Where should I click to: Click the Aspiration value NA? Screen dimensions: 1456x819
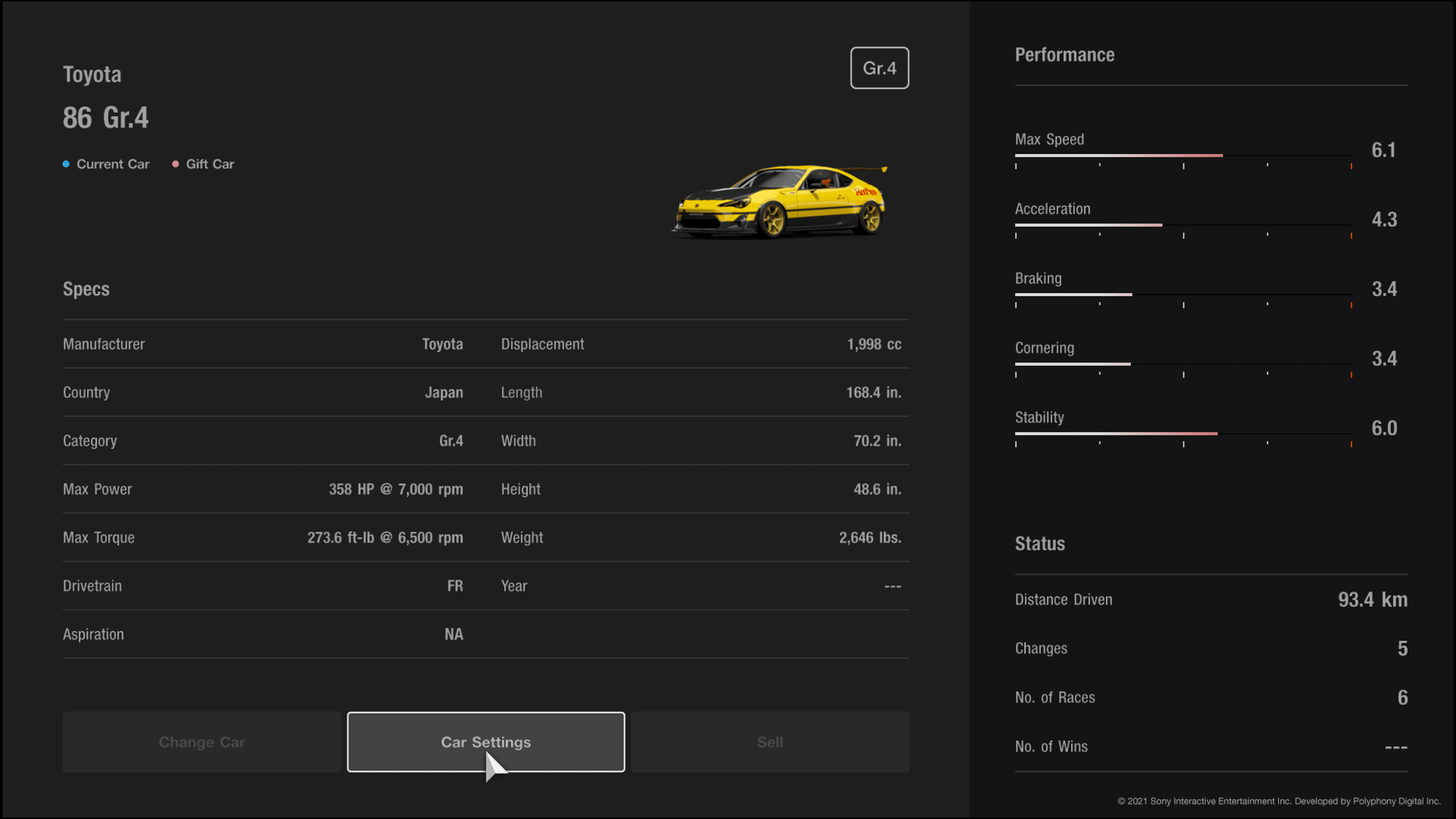454,634
